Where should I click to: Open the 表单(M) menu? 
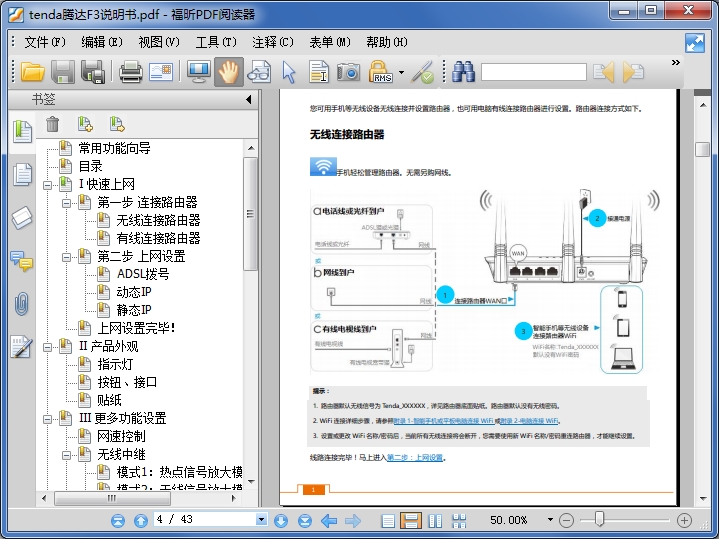[x=330, y=42]
